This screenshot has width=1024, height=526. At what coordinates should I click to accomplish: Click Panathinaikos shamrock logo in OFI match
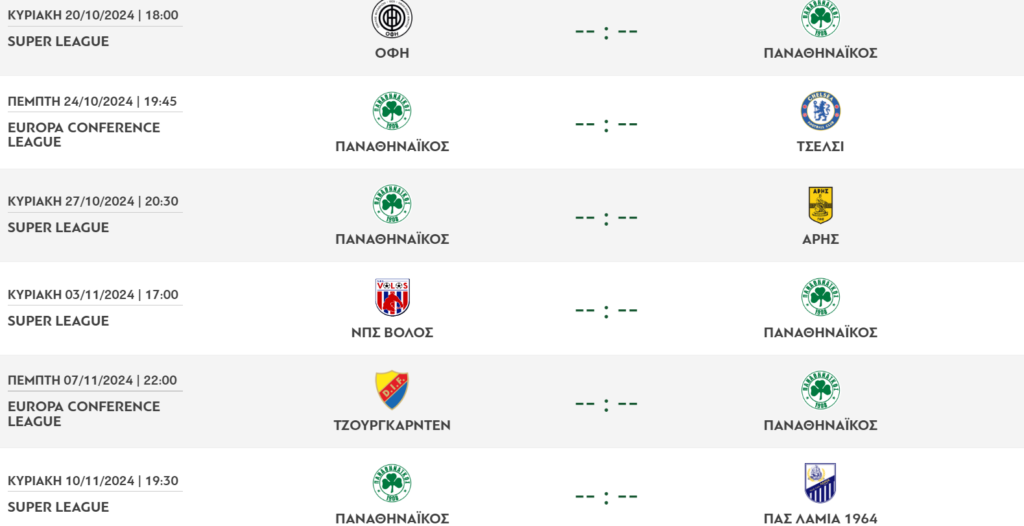tap(820, 19)
